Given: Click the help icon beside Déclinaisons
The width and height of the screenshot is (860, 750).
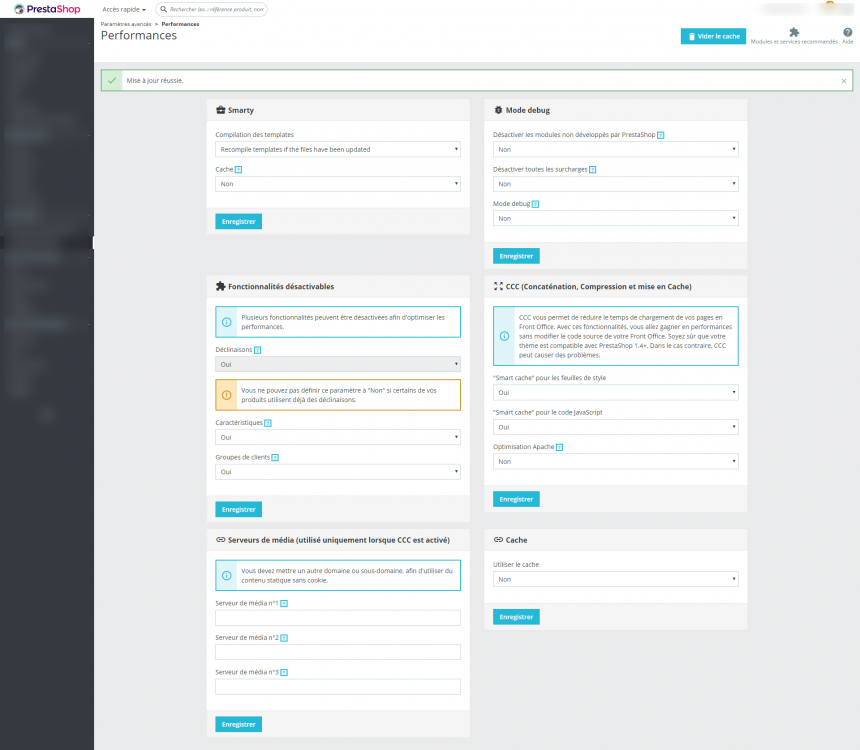Looking at the screenshot, I should coord(258,350).
